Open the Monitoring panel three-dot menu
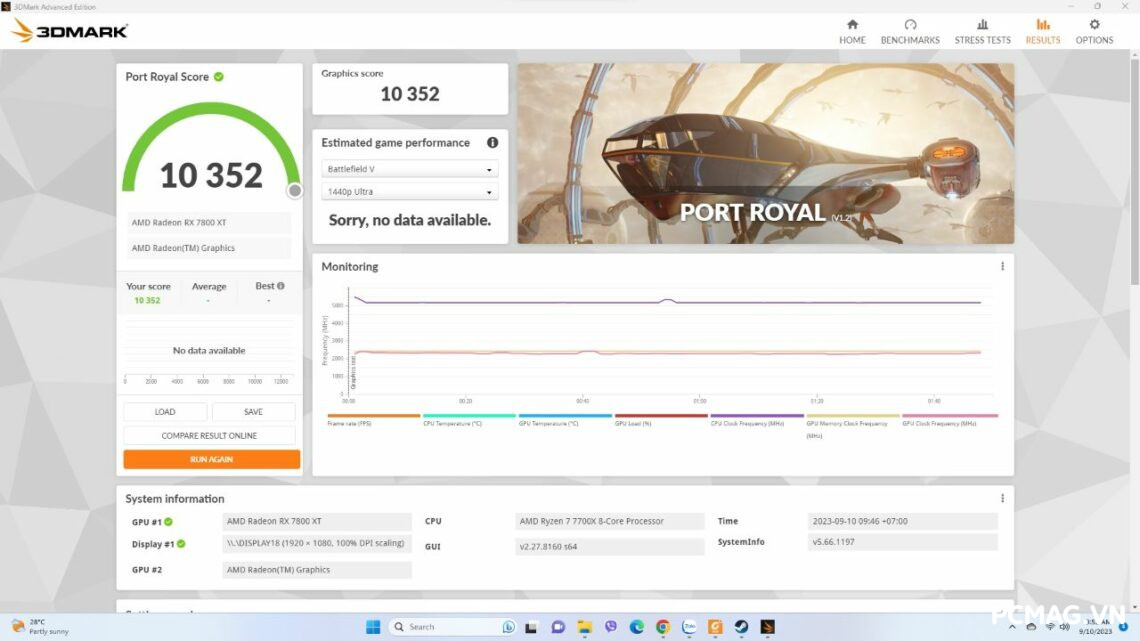This screenshot has height=641, width=1140. (1002, 267)
